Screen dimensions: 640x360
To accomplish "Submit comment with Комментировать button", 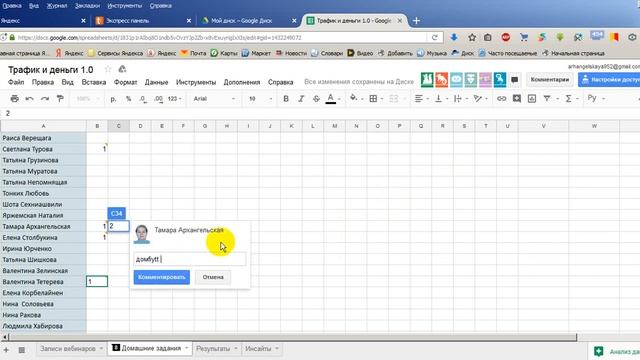I will (x=162, y=277).
